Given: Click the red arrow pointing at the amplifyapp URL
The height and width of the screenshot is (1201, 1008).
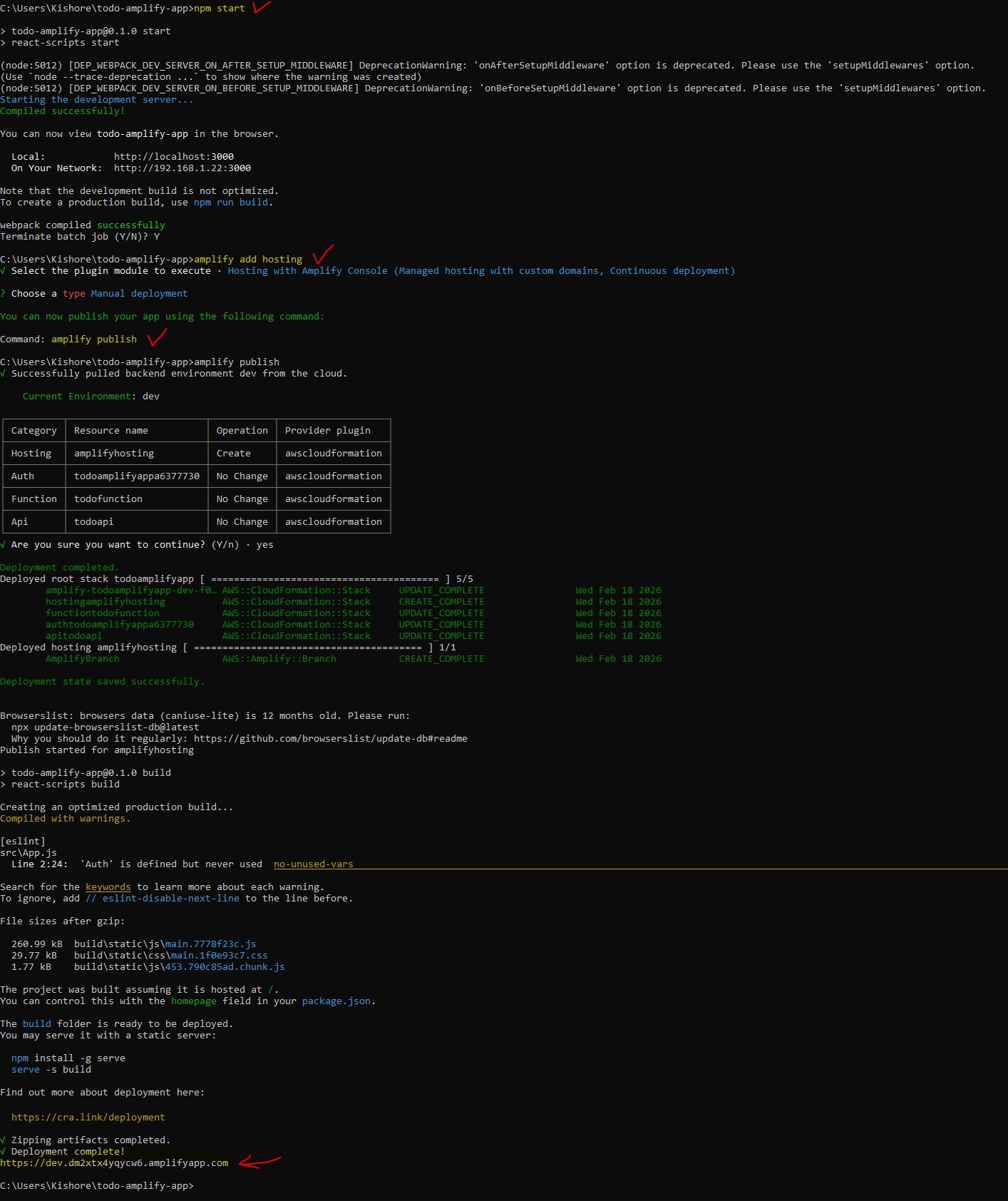Looking at the screenshot, I should 259,1162.
